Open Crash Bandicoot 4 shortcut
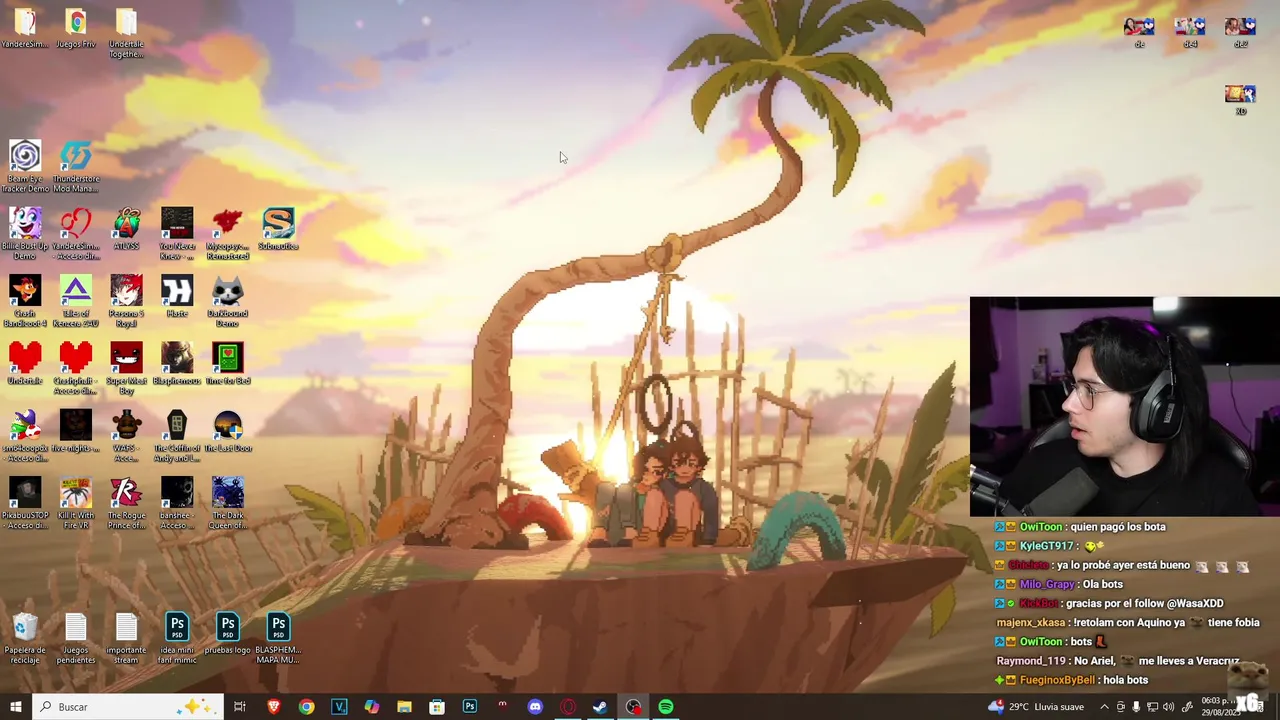This screenshot has width=1280, height=720. pyautogui.click(x=25, y=301)
